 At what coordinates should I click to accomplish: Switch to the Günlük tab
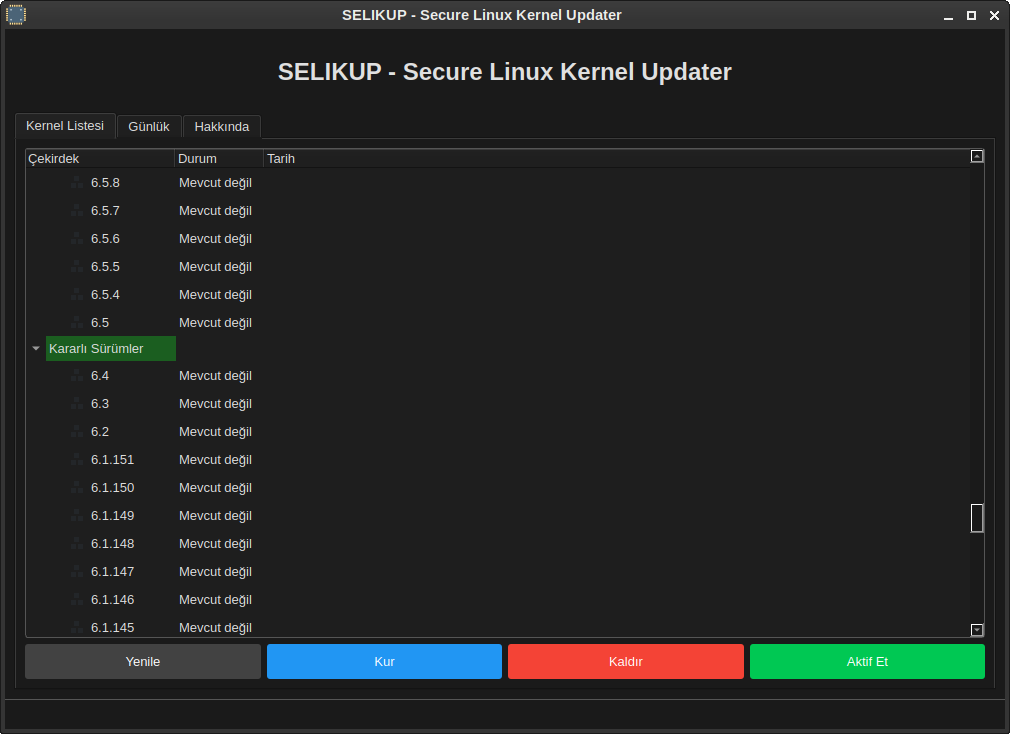[x=149, y=127]
